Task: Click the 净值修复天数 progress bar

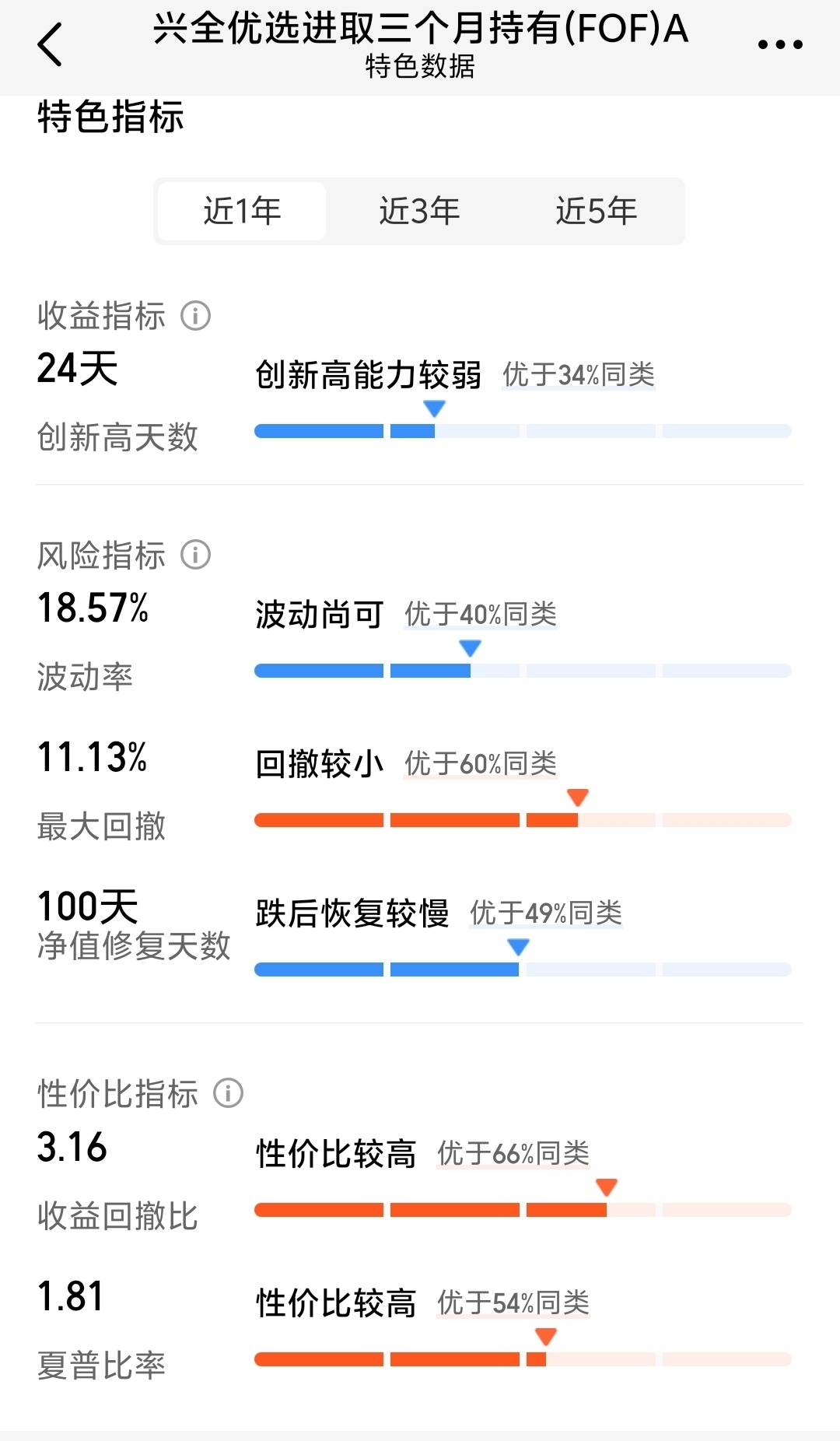Action: pyautogui.click(x=523, y=969)
